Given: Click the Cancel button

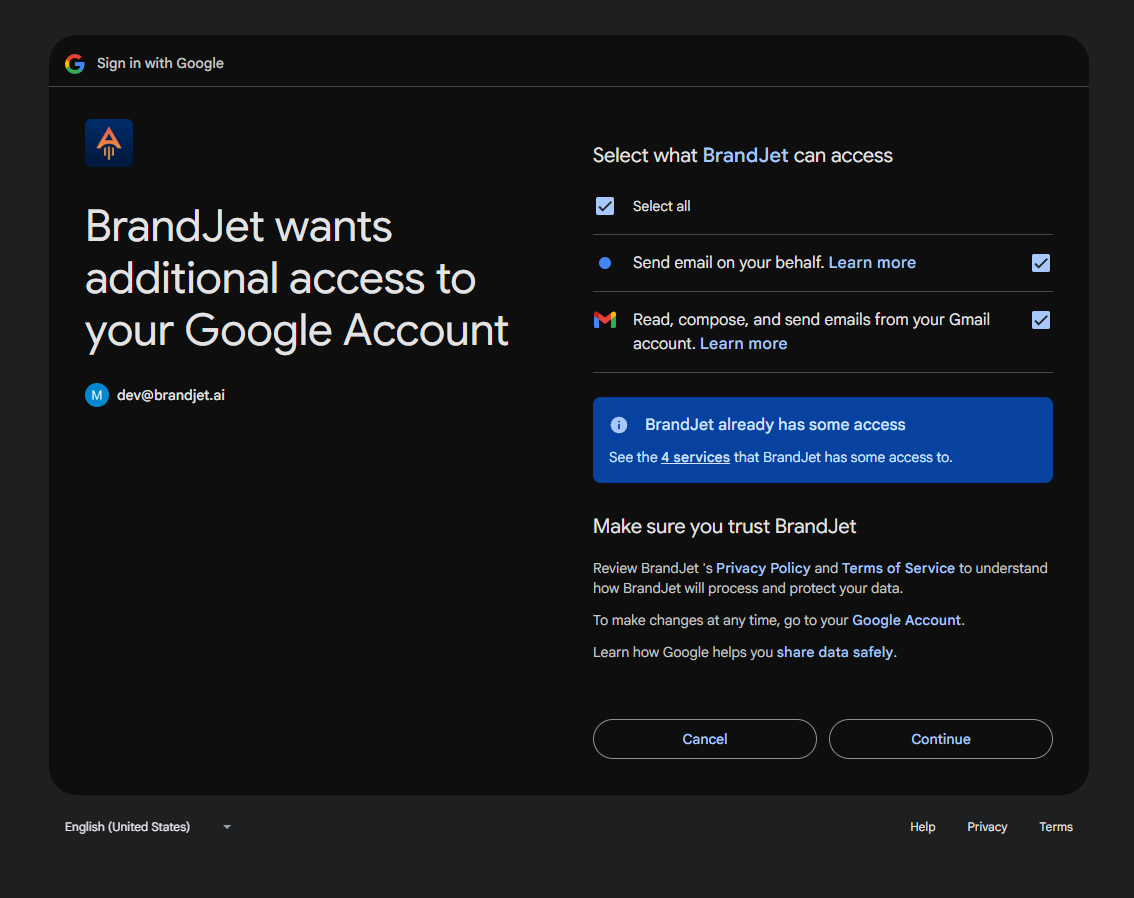Looking at the screenshot, I should click(x=704, y=739).
